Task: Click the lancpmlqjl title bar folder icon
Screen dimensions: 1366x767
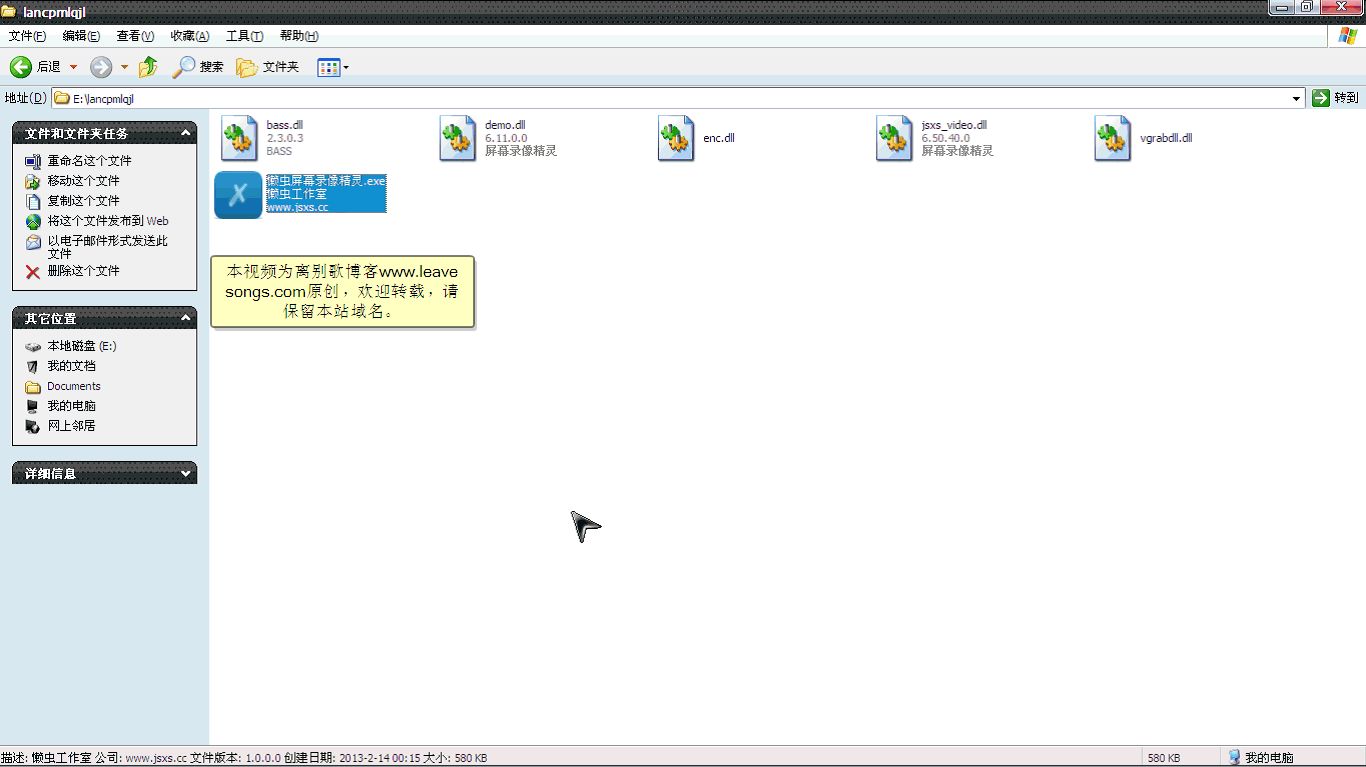Action: pos(9,12)
